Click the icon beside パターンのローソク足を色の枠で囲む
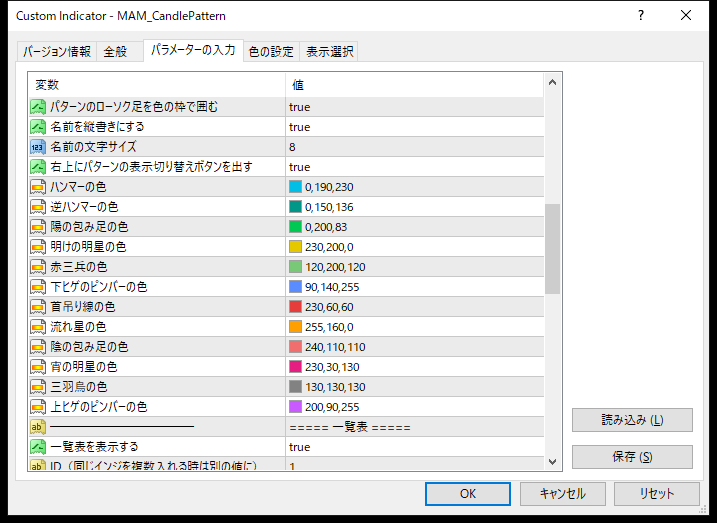Image resolution: width=717 pixels, height=523 pixels. [x=38, y=107]
